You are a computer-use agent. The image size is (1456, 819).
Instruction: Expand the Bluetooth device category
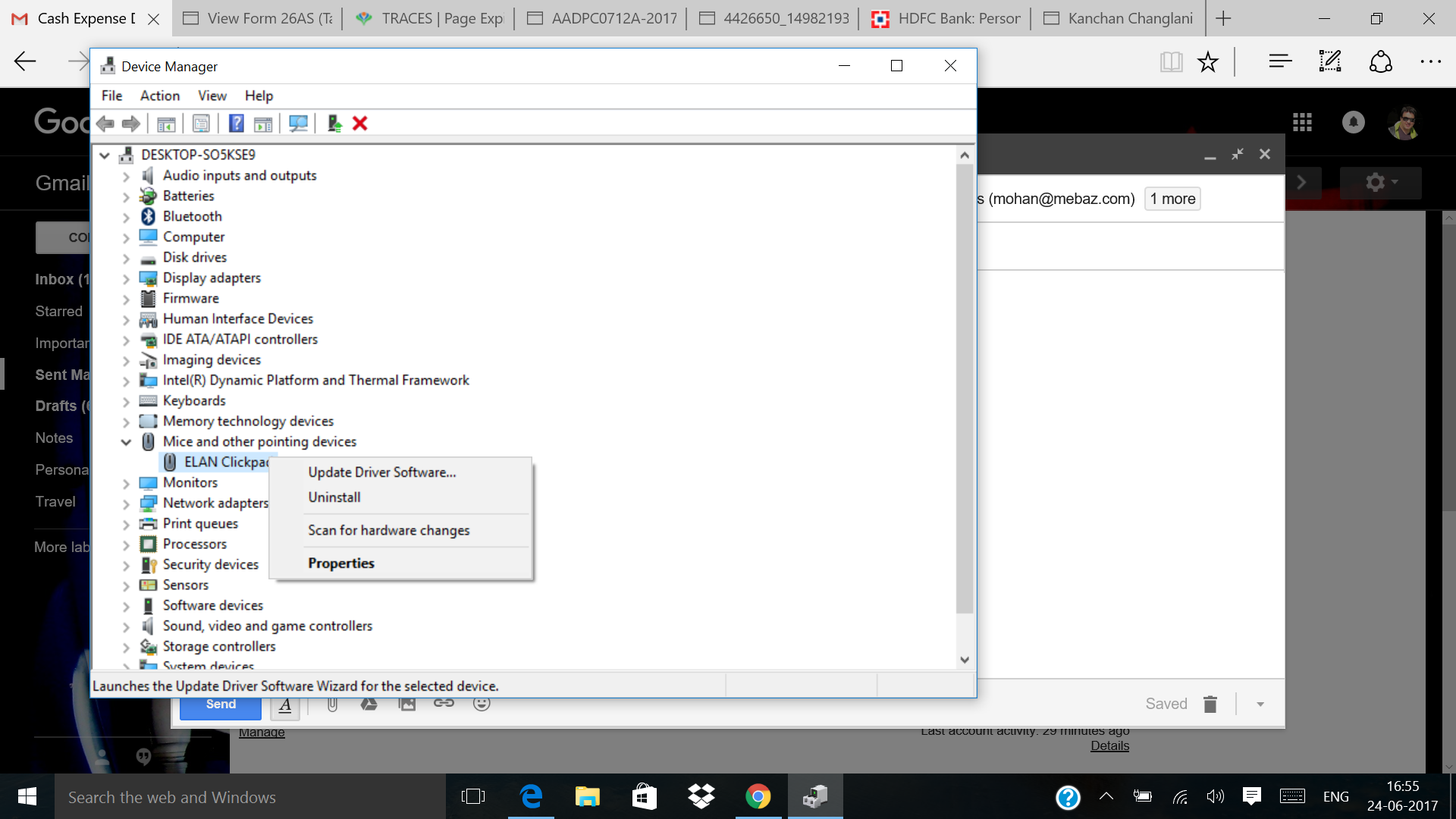(x=126, y=218)
